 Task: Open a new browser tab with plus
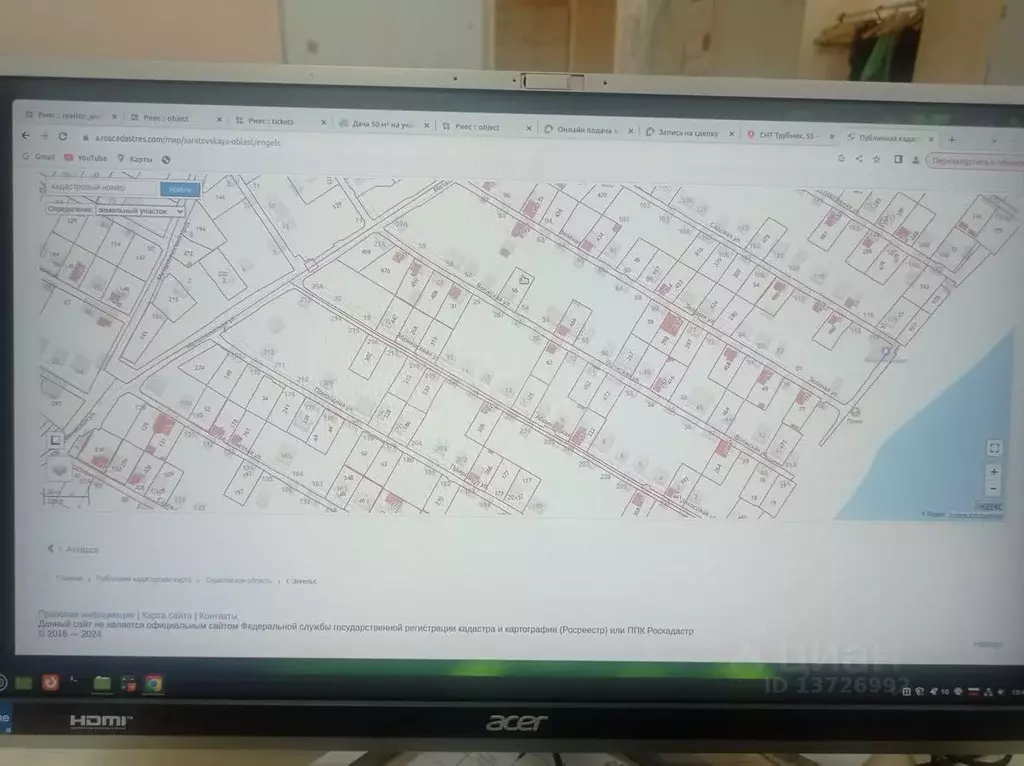click(x=952, y=139)
